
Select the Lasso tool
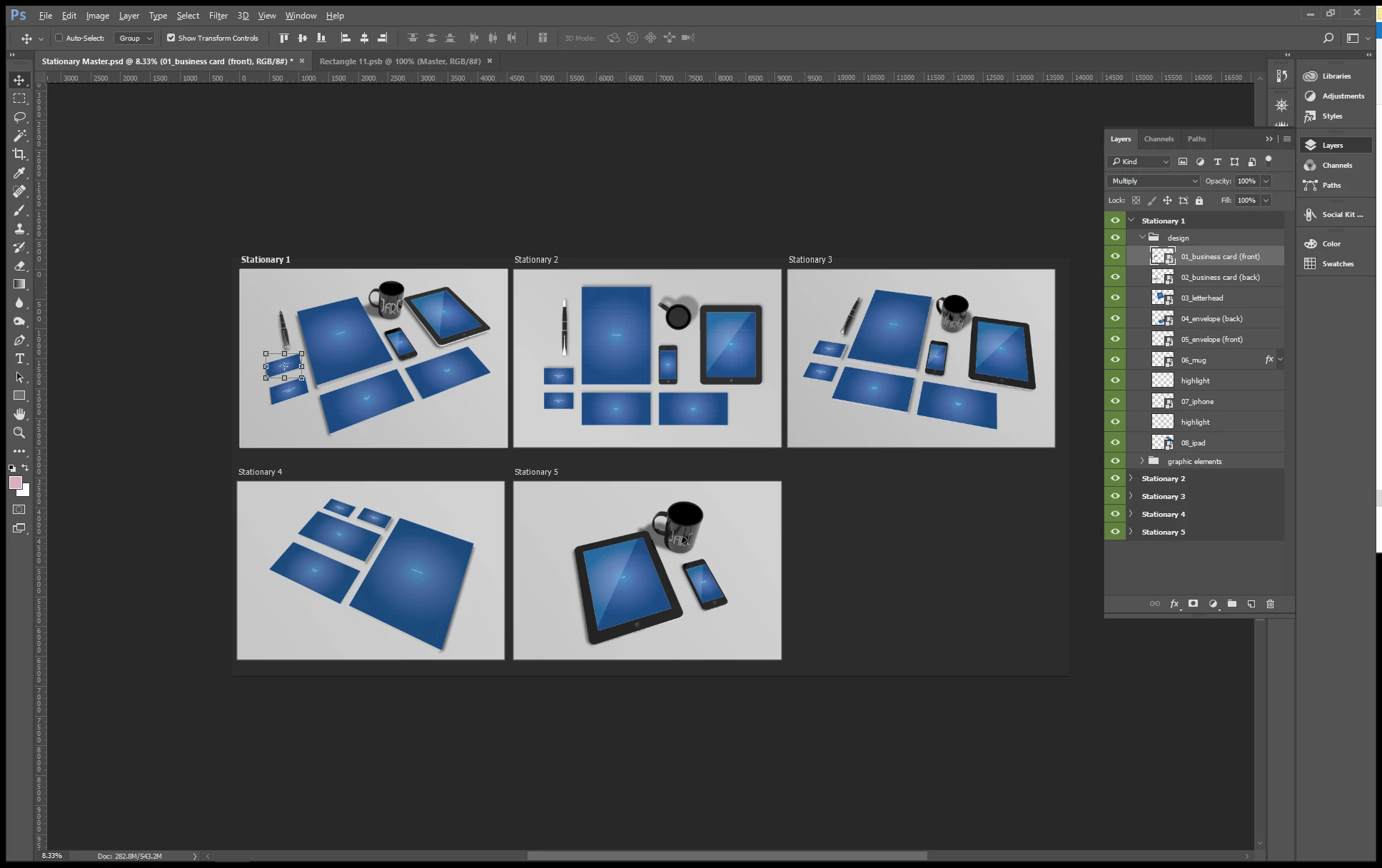pyautogui.click(x=19, y=116)
